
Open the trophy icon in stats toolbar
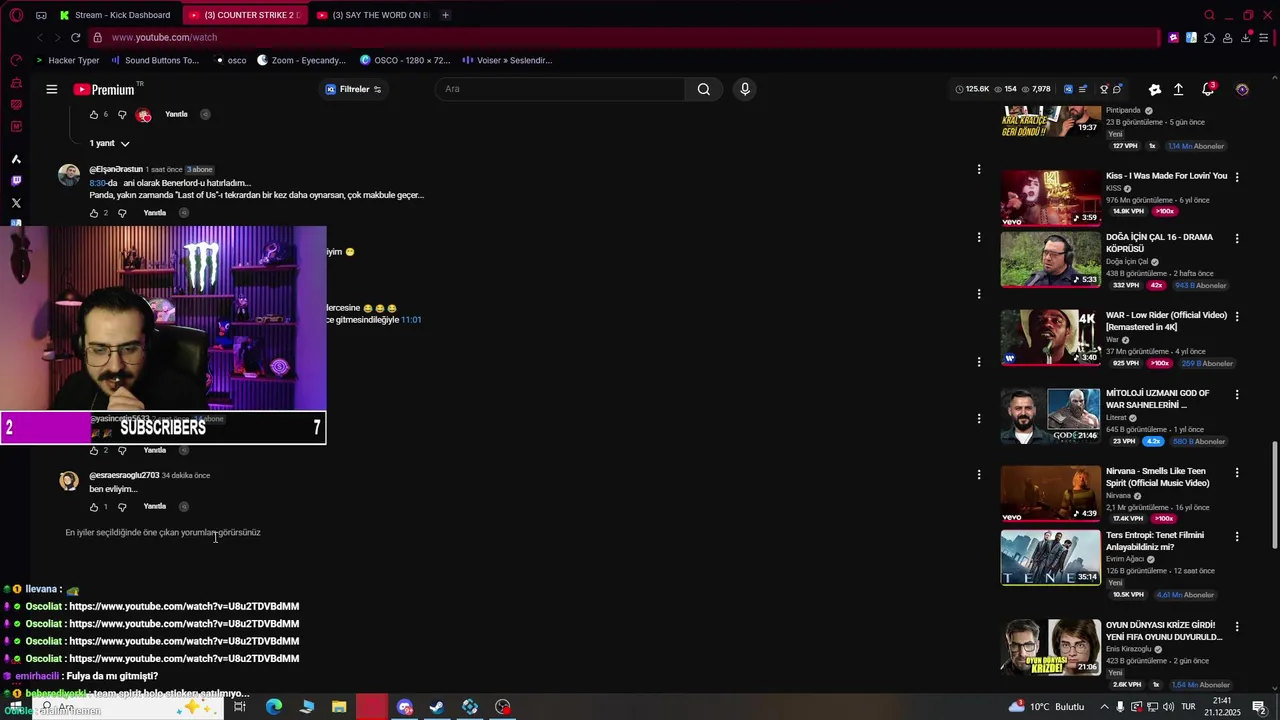click(x=1104, y=89)
